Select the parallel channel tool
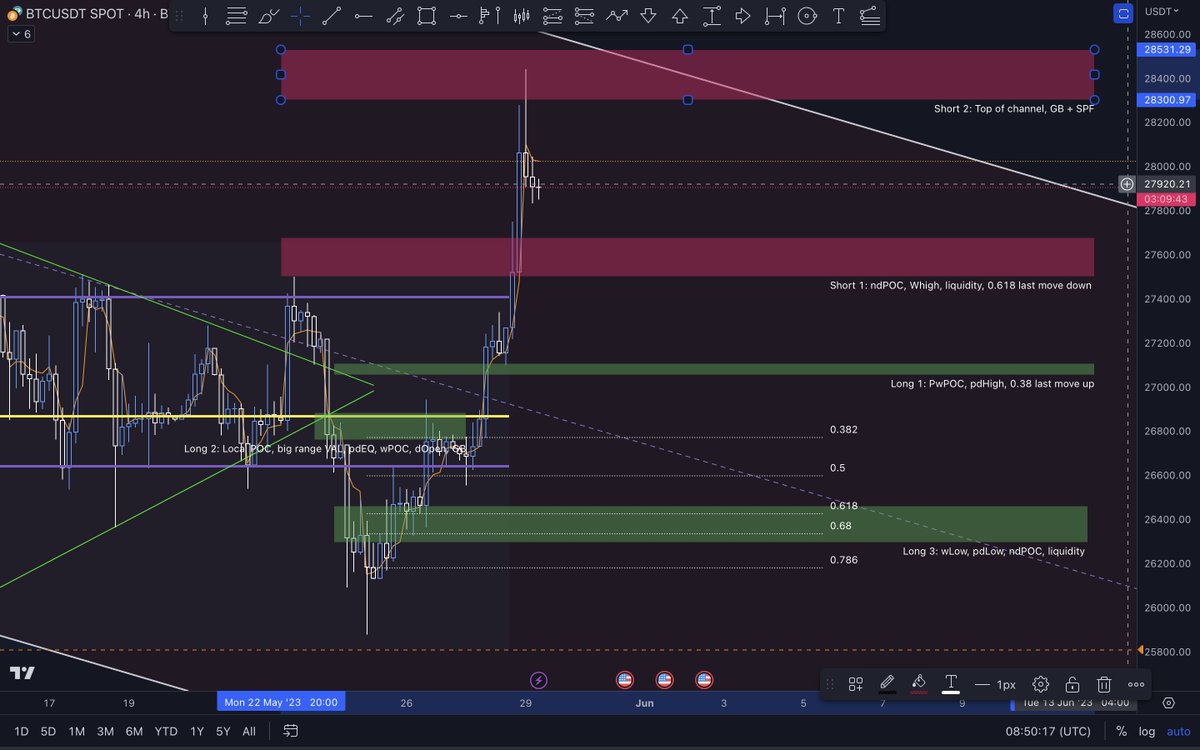This screenshot has height=750, width=1200. [x=395, y=16]
